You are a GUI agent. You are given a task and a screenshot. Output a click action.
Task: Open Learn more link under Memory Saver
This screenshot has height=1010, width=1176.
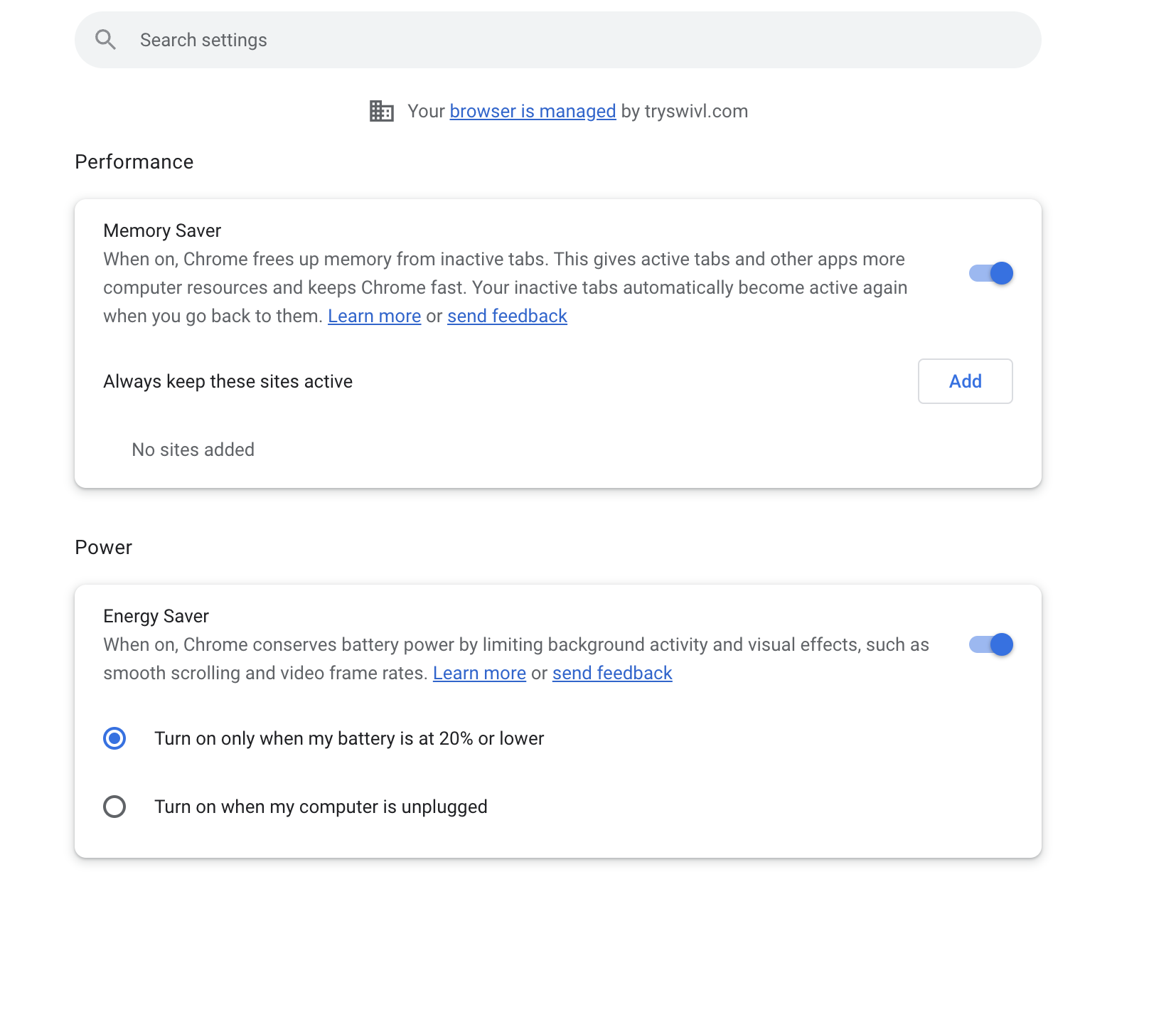[x=374, y=316]
